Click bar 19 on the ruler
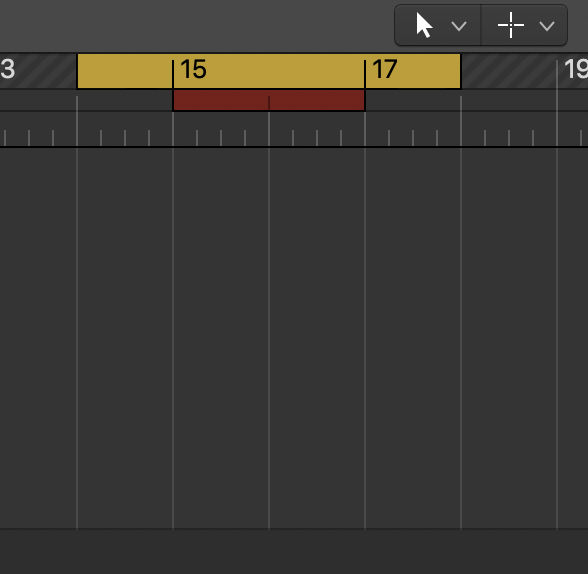The image size is (588, 574). pos(576,69)
